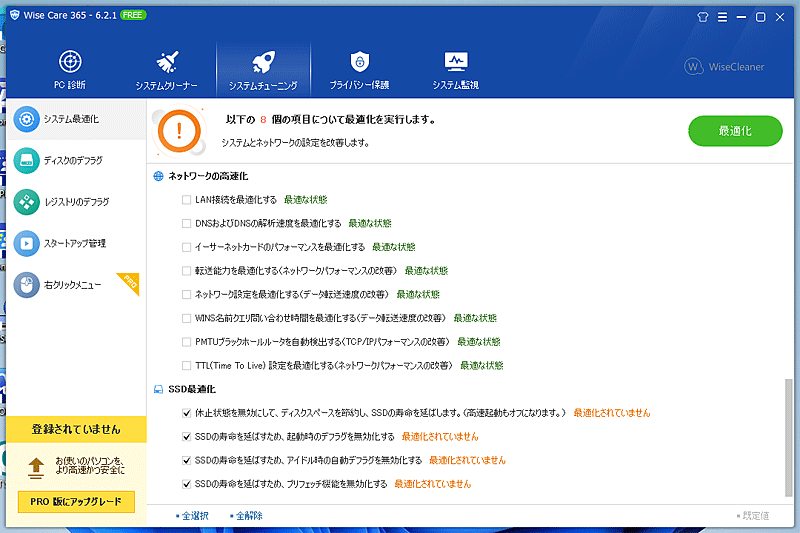Click the vertical scrollbar thumb of the list
Viewport: 800px width, 533px height.
(788, 437)
